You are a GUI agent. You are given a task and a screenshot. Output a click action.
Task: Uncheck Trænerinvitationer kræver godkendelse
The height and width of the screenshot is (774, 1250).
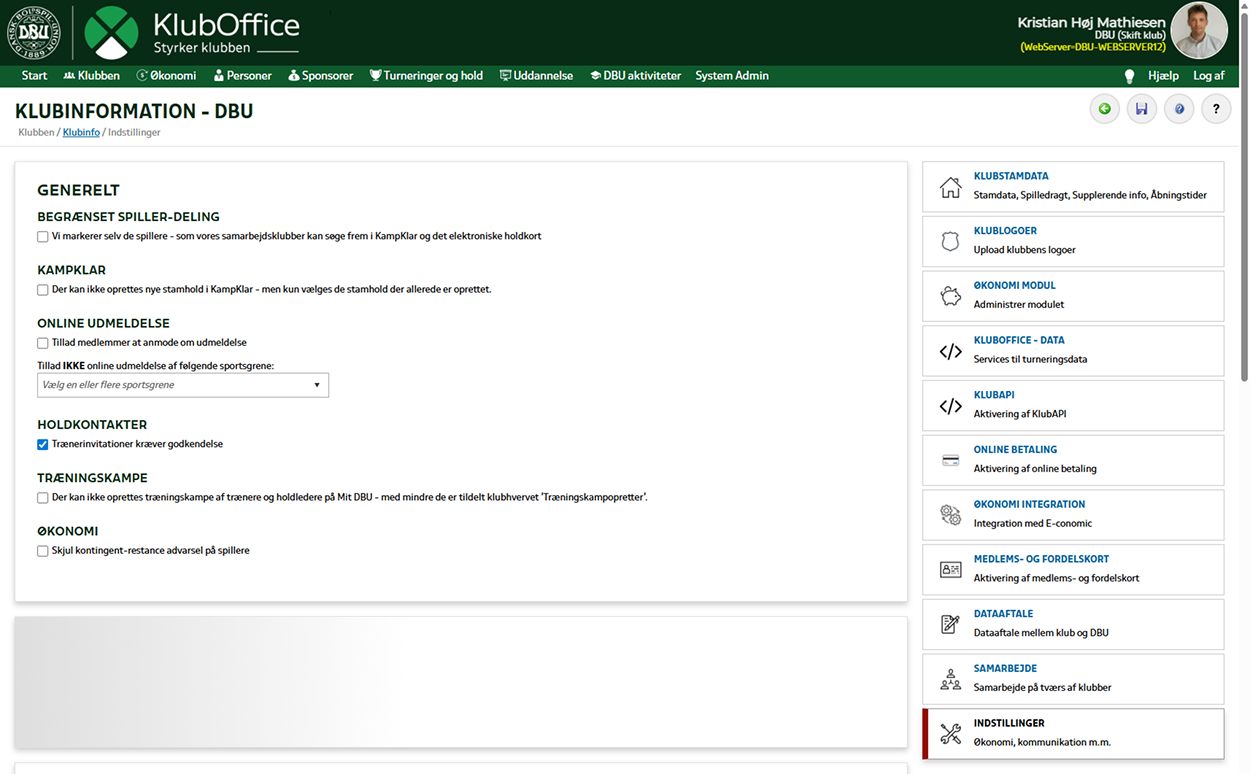pyautogui.click(x=43, y=445)
